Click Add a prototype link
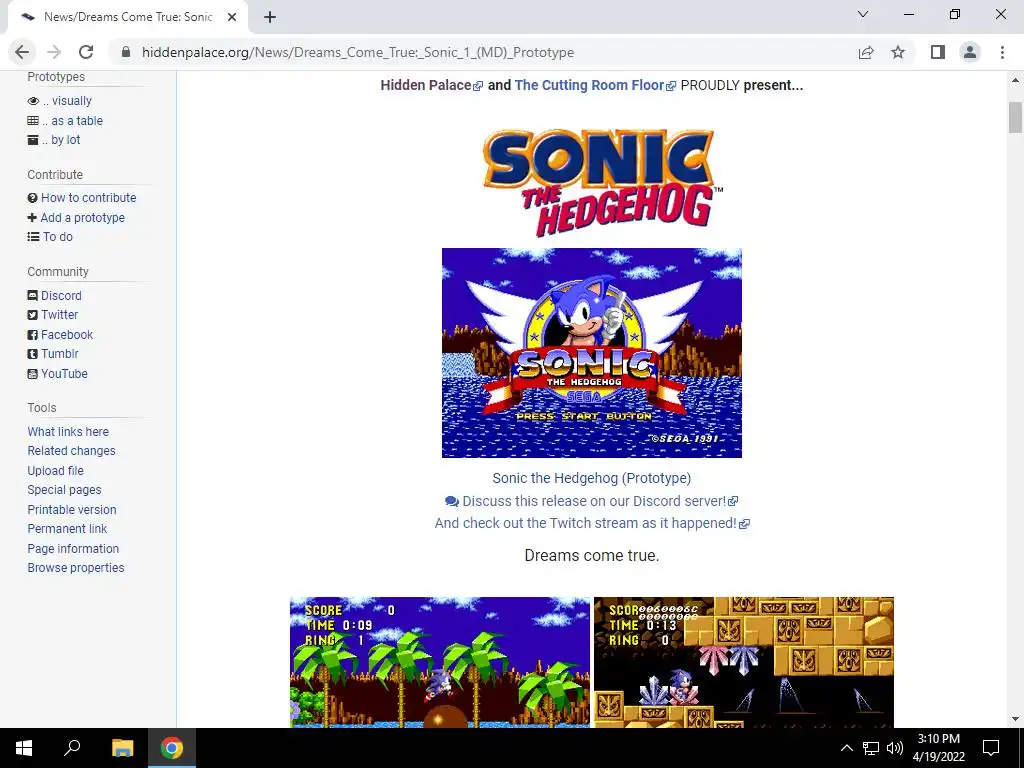Viewport: 1024px width, 768px height. click(76, 217)
